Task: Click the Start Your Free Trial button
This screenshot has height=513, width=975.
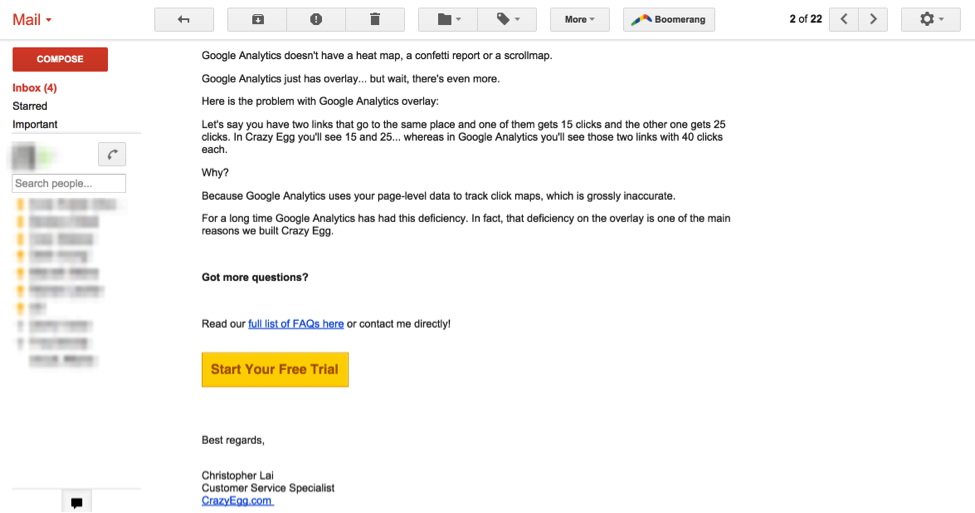Action: click(x=275, y=369)
